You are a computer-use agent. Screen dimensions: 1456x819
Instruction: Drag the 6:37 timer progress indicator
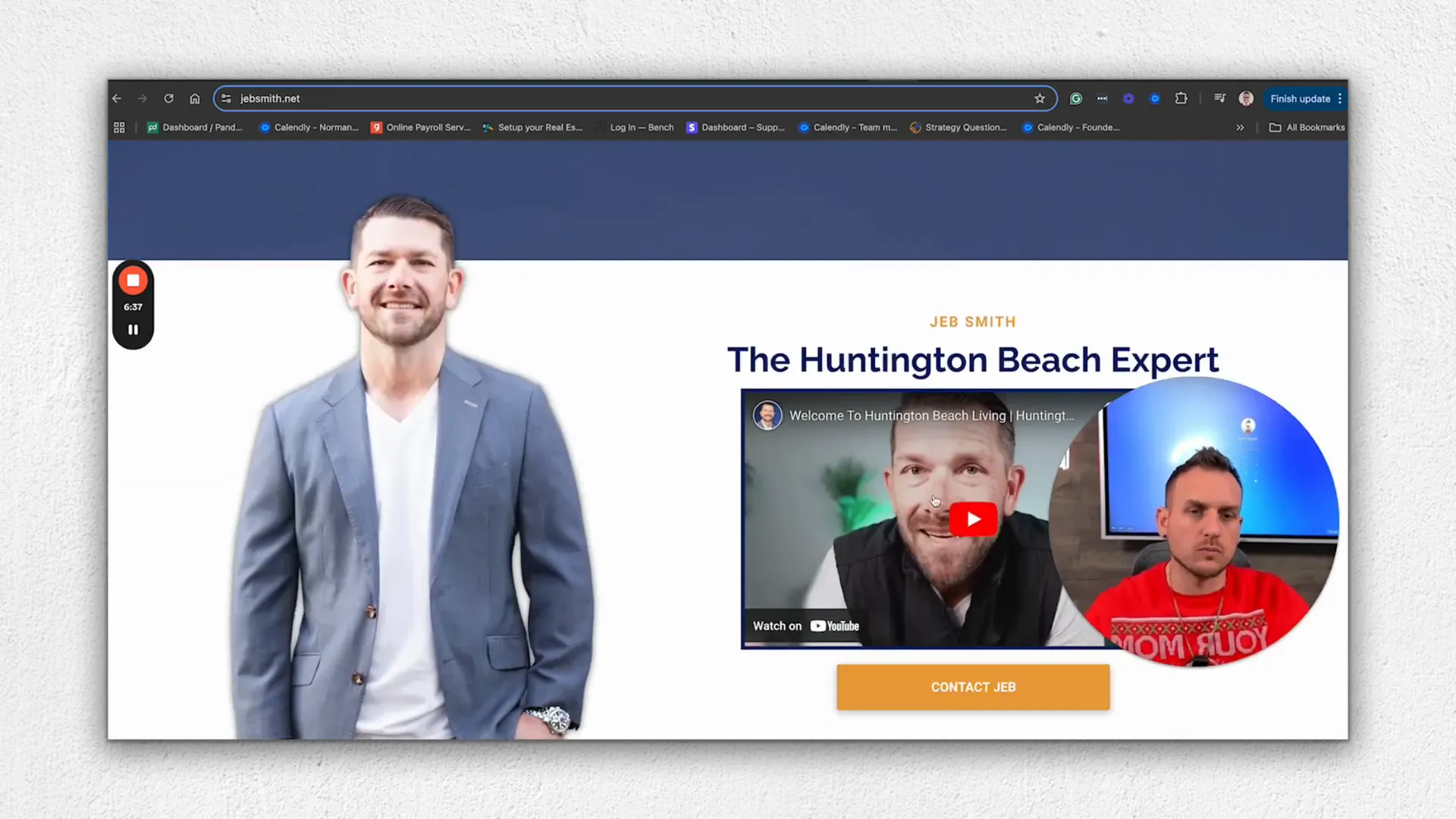point(134,307)
